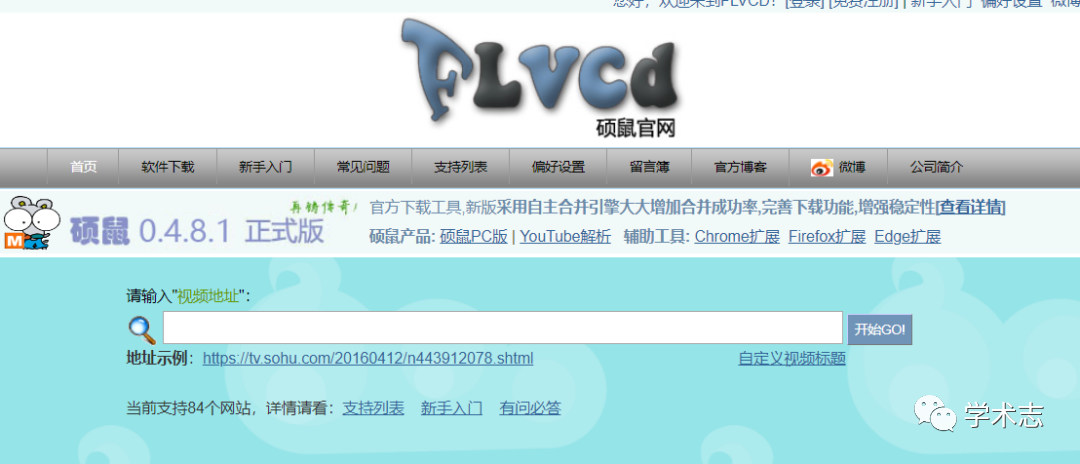
Task: Focus the video address input field
Action: 503,328
